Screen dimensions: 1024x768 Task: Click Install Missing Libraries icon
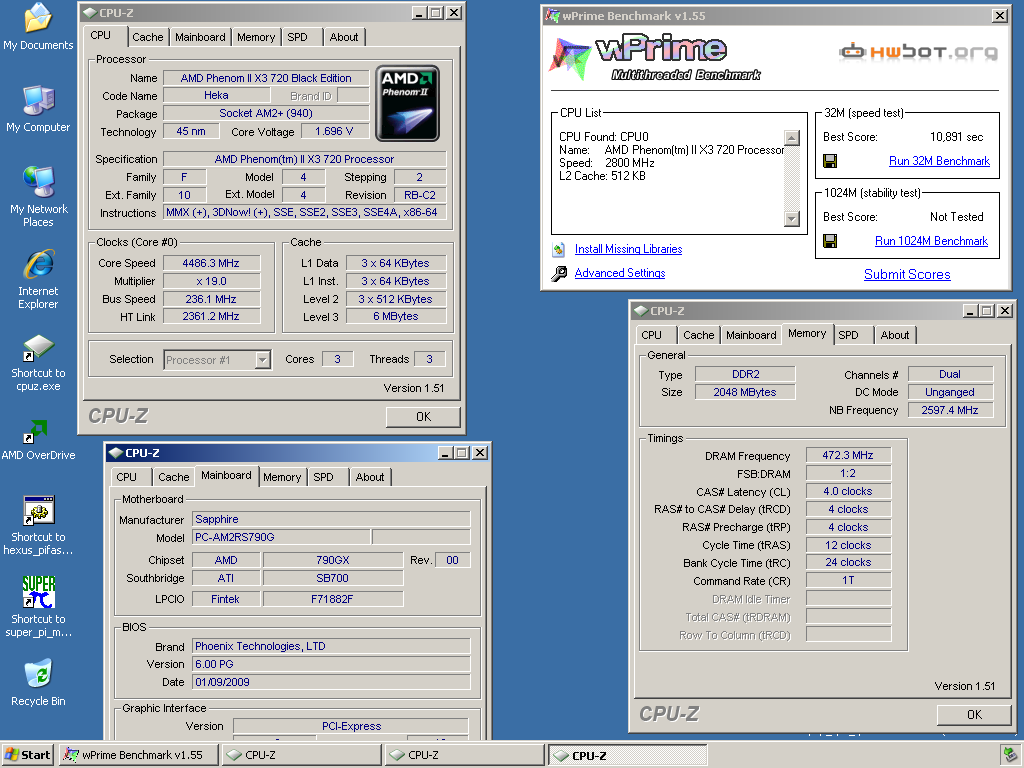[558, 249]
